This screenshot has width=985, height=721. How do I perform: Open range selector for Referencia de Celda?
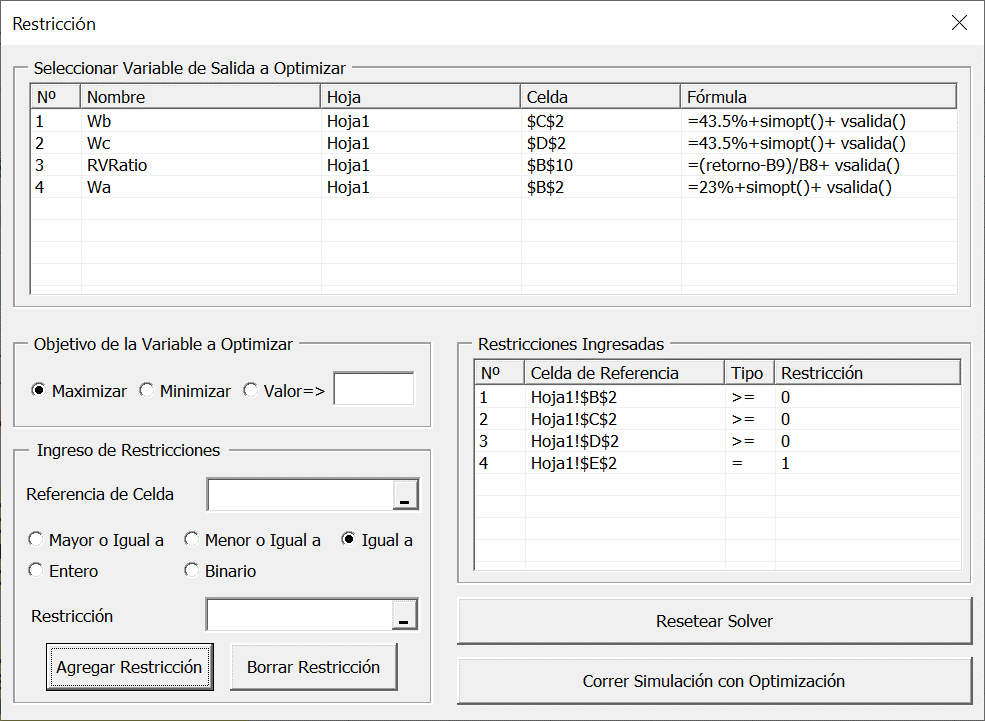pos(405,495)
